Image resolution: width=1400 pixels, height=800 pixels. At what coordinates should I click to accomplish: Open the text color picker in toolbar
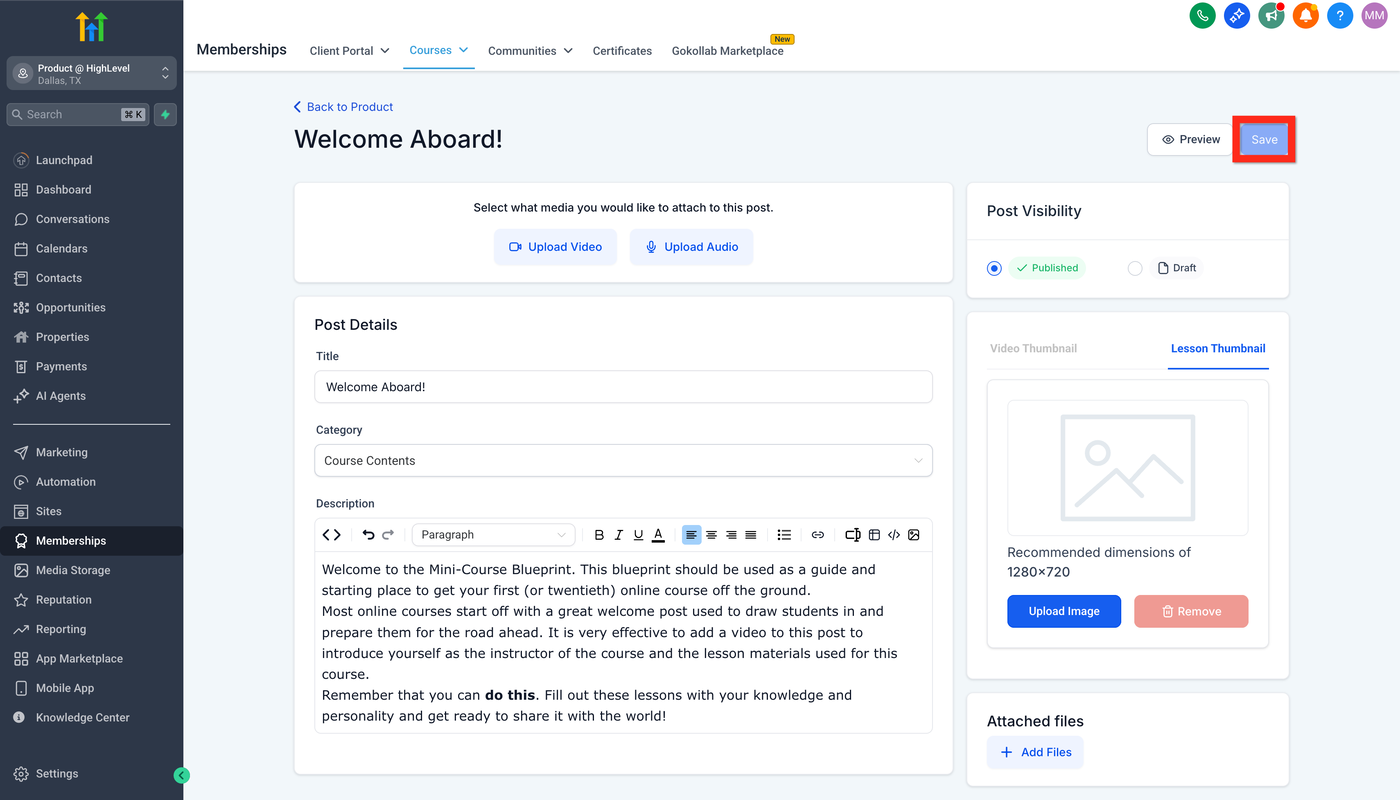(658, 535)
